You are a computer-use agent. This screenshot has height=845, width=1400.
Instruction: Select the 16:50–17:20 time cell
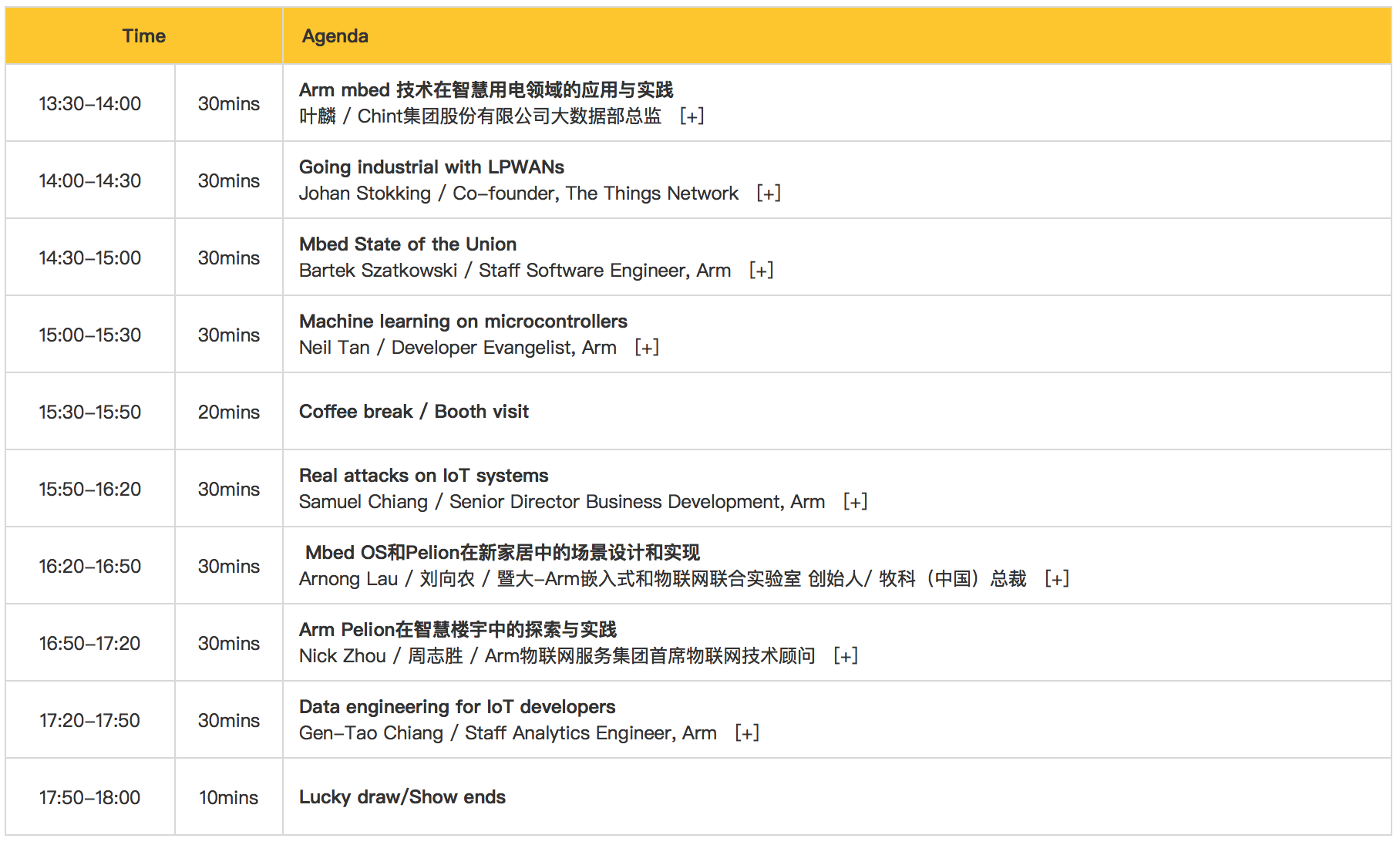pos(90,643)
